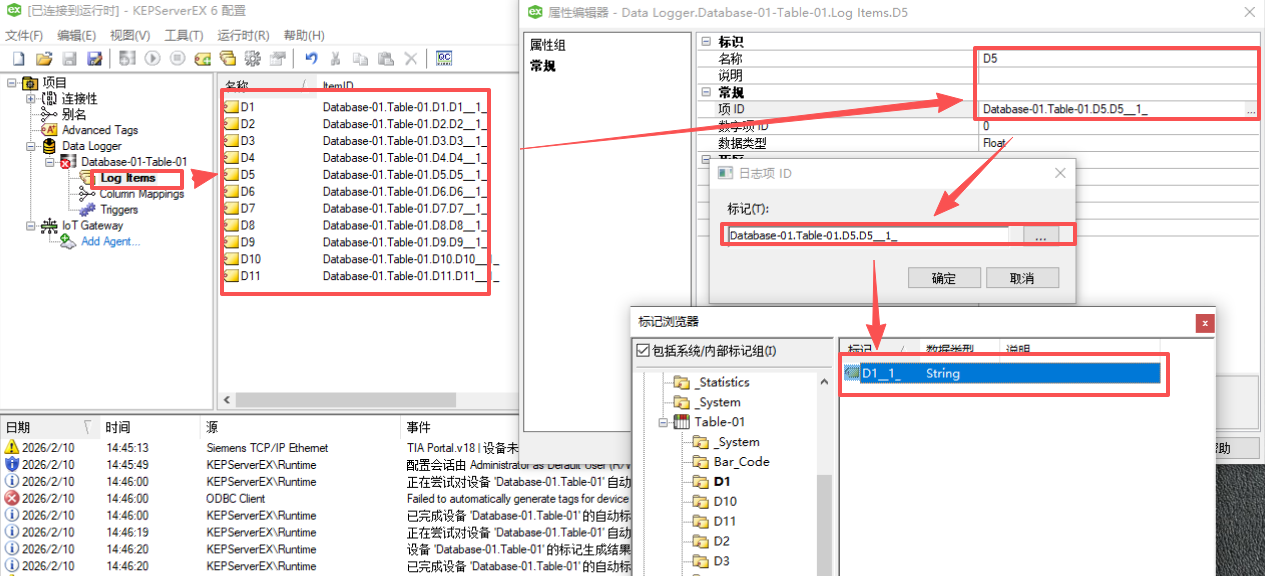Select Triggers in the project tree
This screenshot has width=1265, height=576.
click(x=119, y=210)
